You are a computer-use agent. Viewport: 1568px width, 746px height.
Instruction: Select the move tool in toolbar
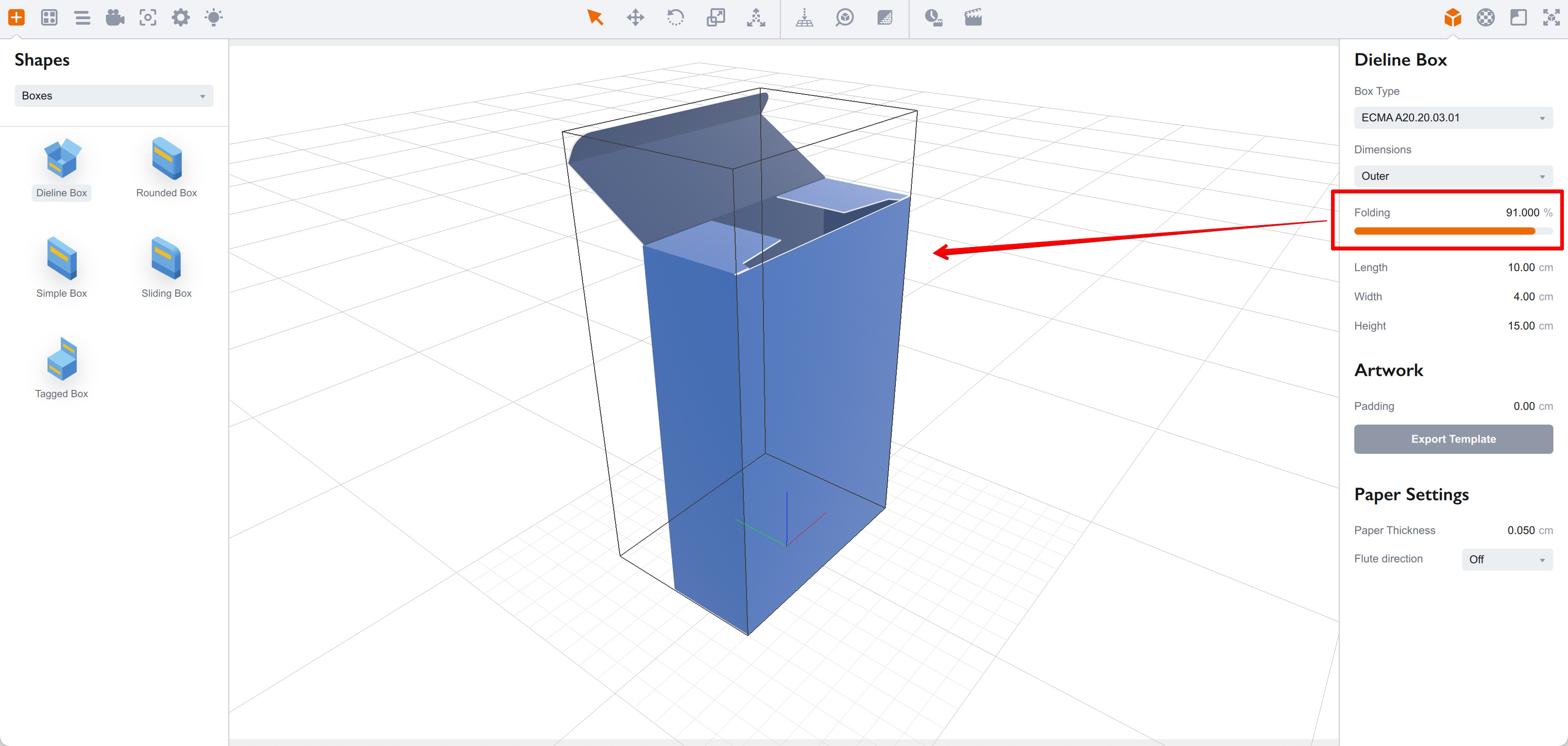click(635, 17)
